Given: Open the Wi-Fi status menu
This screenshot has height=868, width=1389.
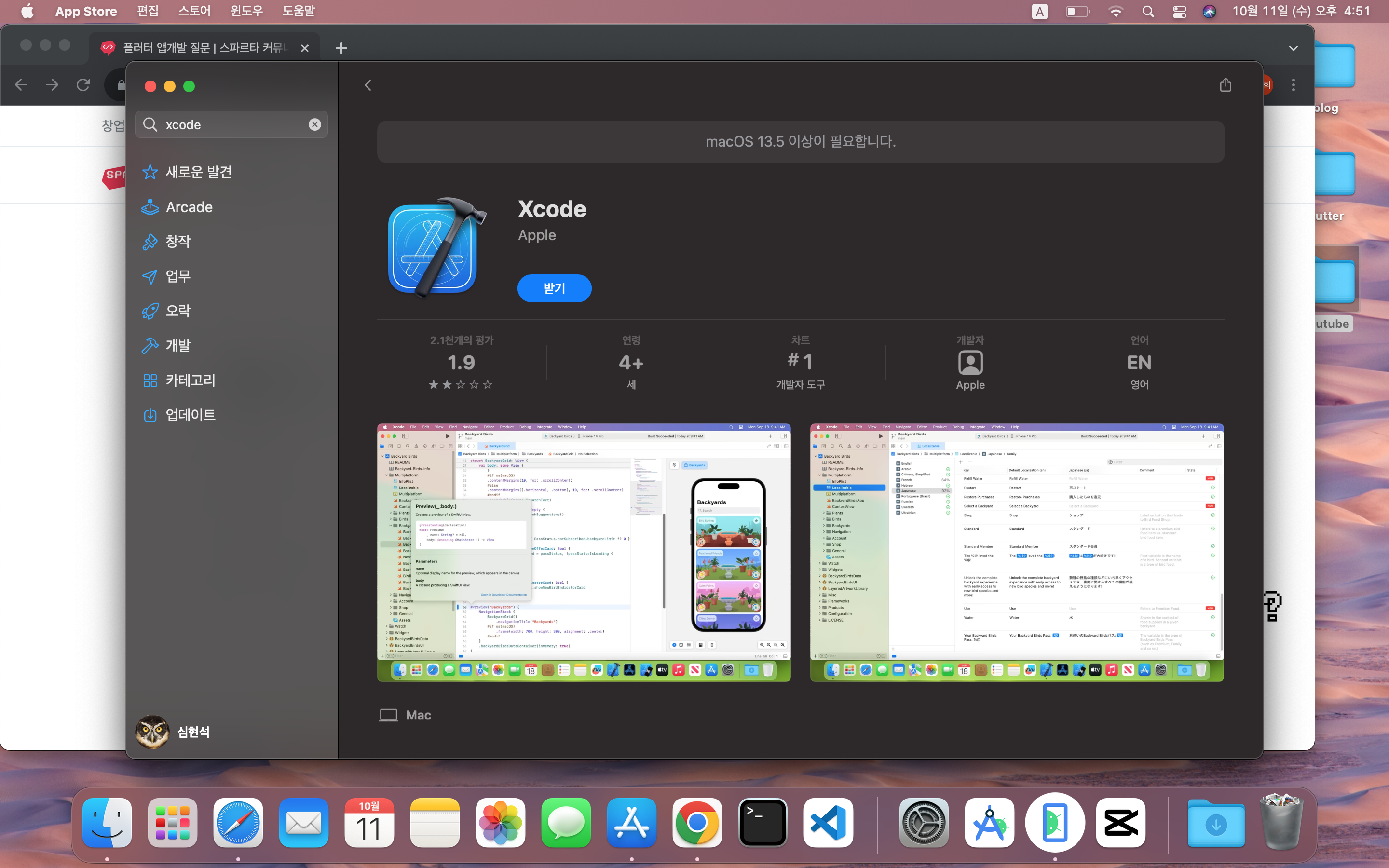Looking at the screenshot, I should [1115, 12].
